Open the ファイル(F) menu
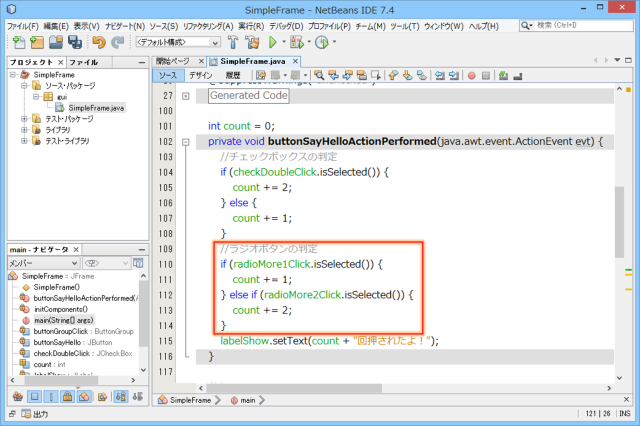 click(23, 26)
